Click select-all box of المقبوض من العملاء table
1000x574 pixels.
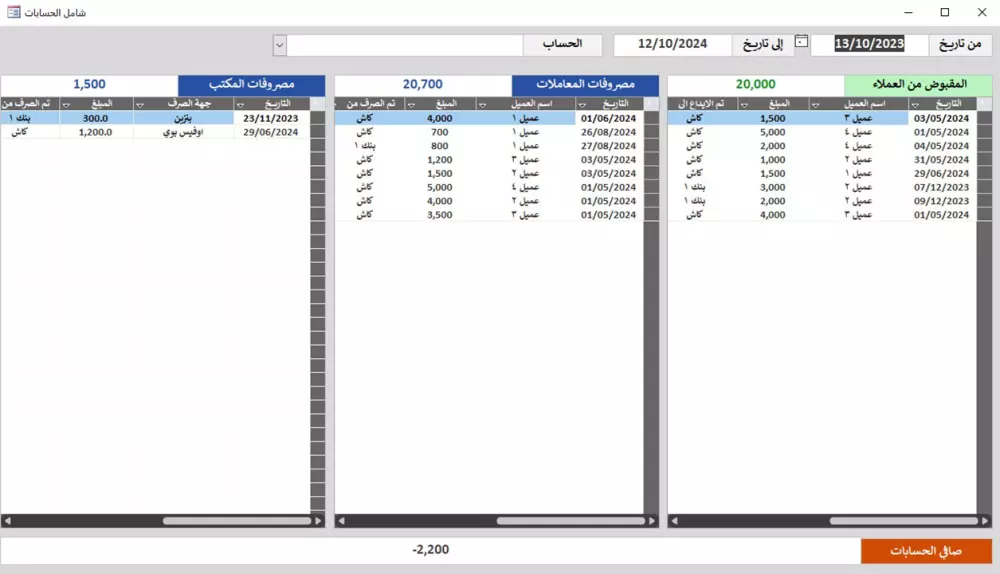pyautogui.click(x=984, y=103)
